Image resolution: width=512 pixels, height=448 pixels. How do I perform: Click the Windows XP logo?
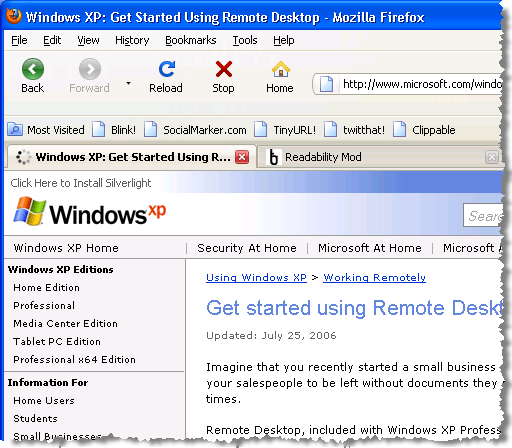coord(90,212)
